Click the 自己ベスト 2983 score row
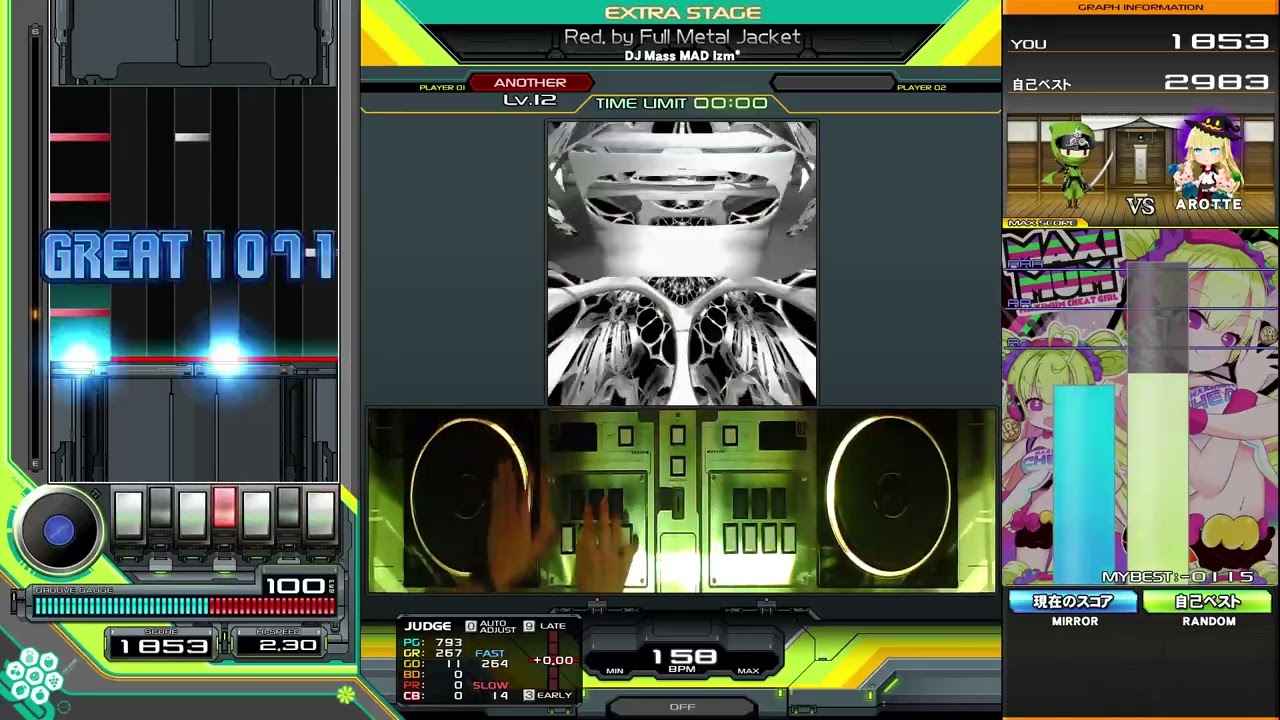1280x720 pixels. click(1141, 84)
